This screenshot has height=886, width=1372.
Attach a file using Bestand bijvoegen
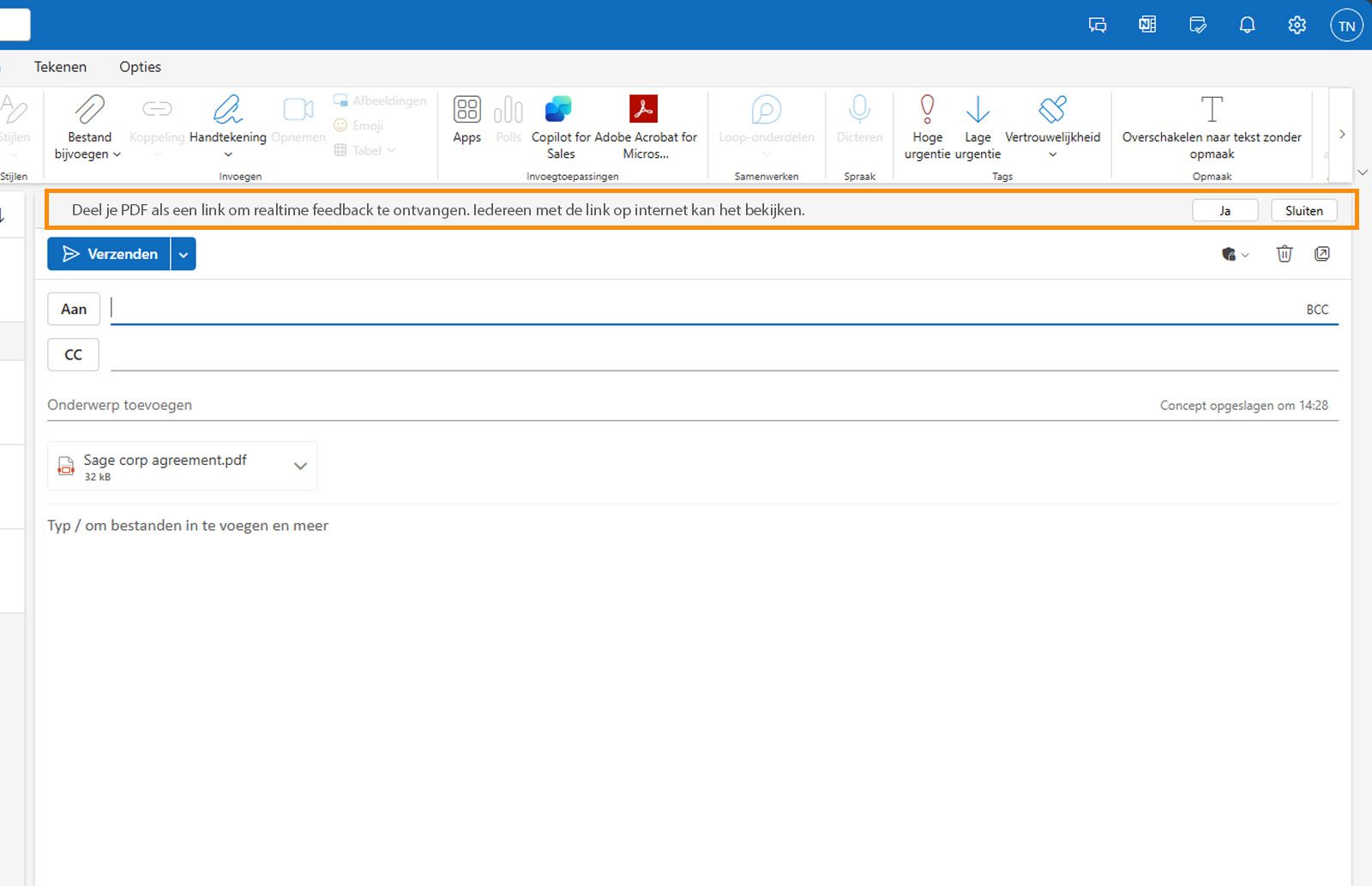(x=87, y=127)
